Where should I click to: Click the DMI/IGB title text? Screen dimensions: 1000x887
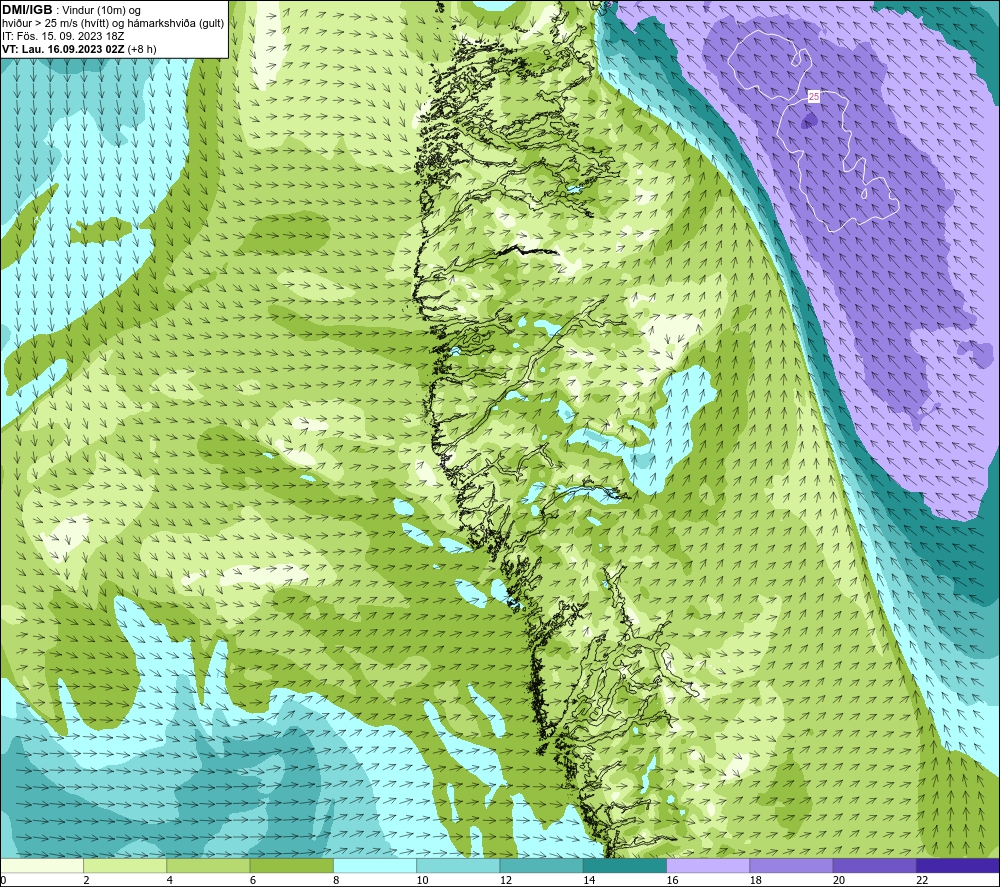pyautogui.click(x=27, y=10)
